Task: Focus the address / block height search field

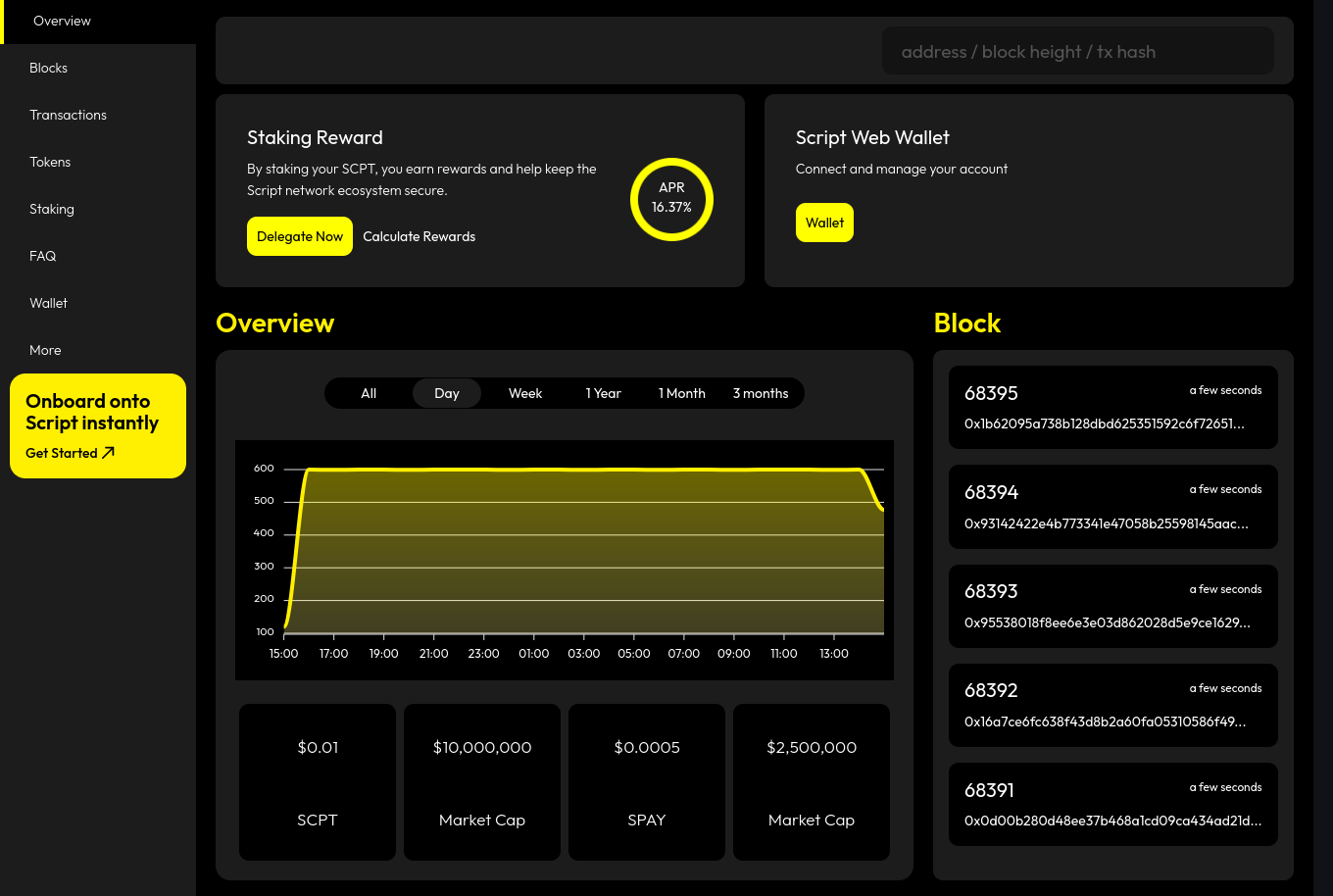Action: pyautogui.click(x=1077, y=52)
